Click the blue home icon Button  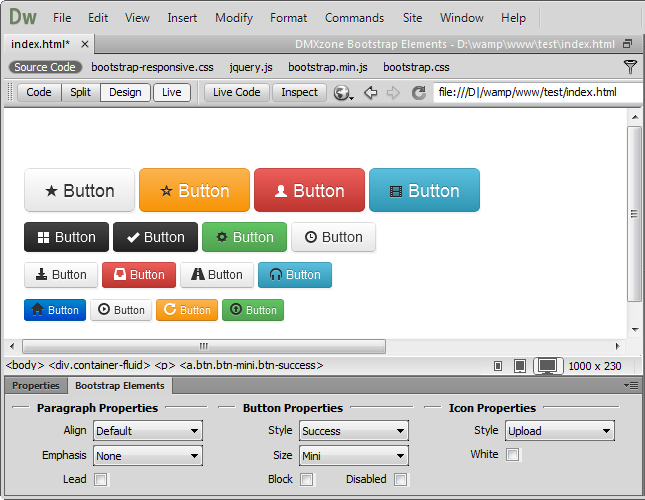click(x=55, y=310)
